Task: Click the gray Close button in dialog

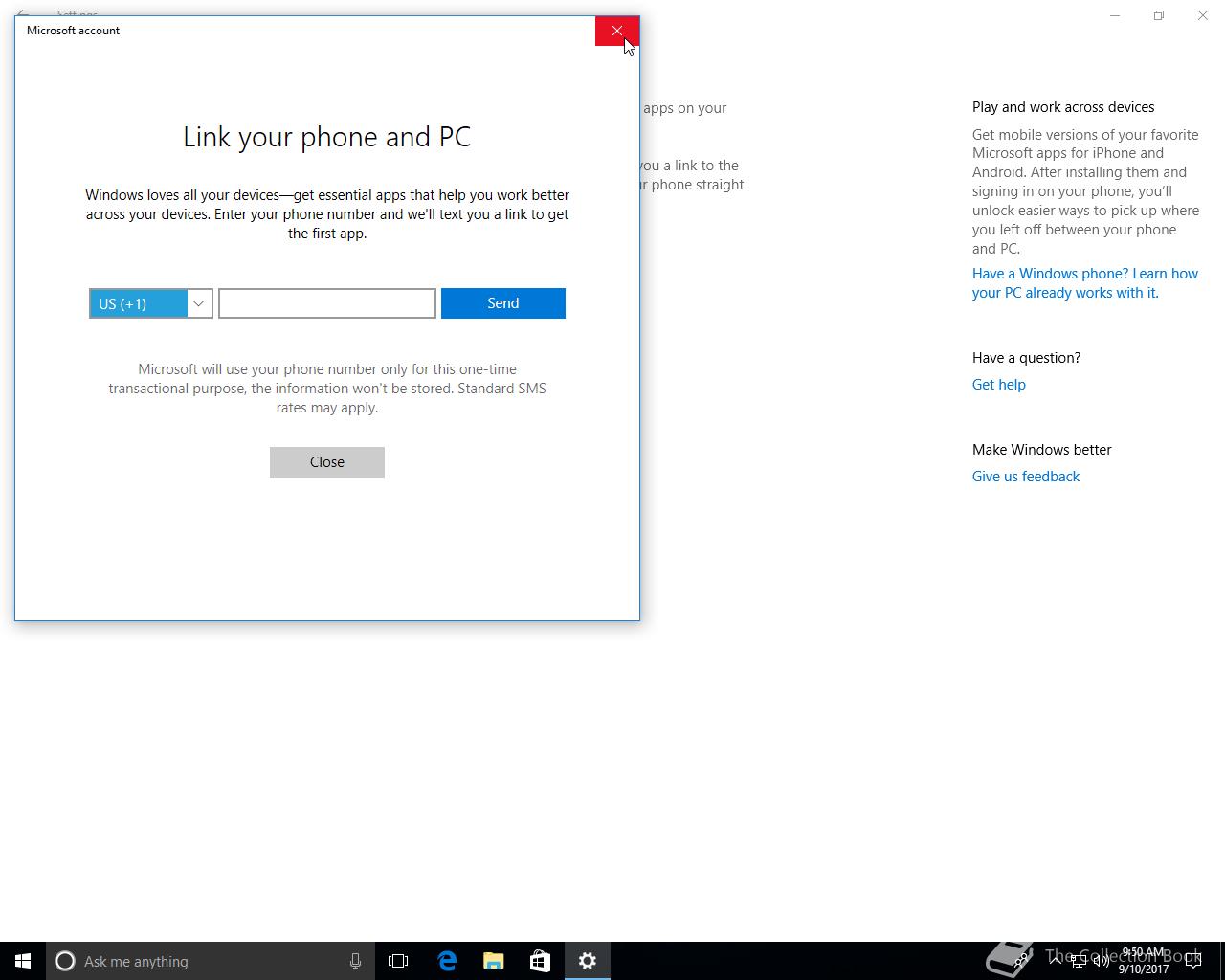Action: click(327, 462)
